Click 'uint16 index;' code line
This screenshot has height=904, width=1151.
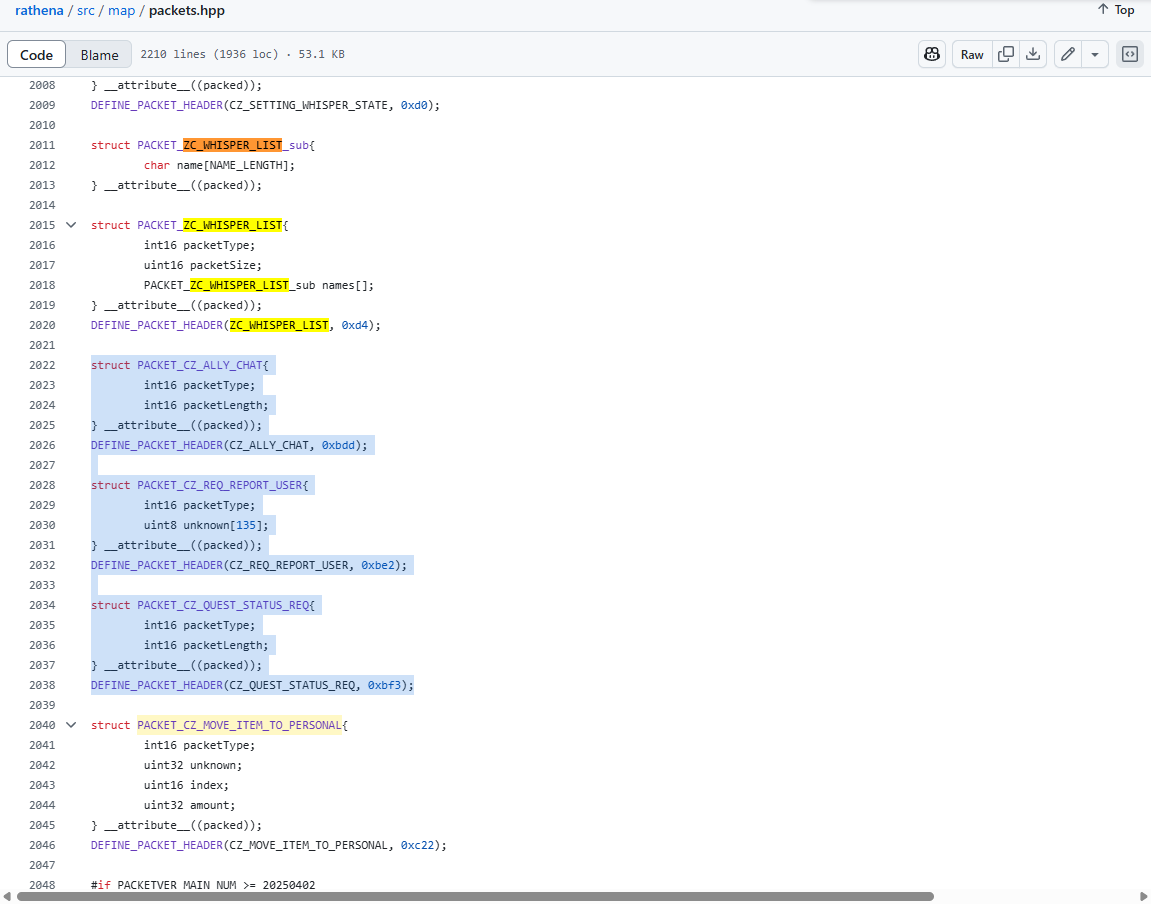(186, 785)
